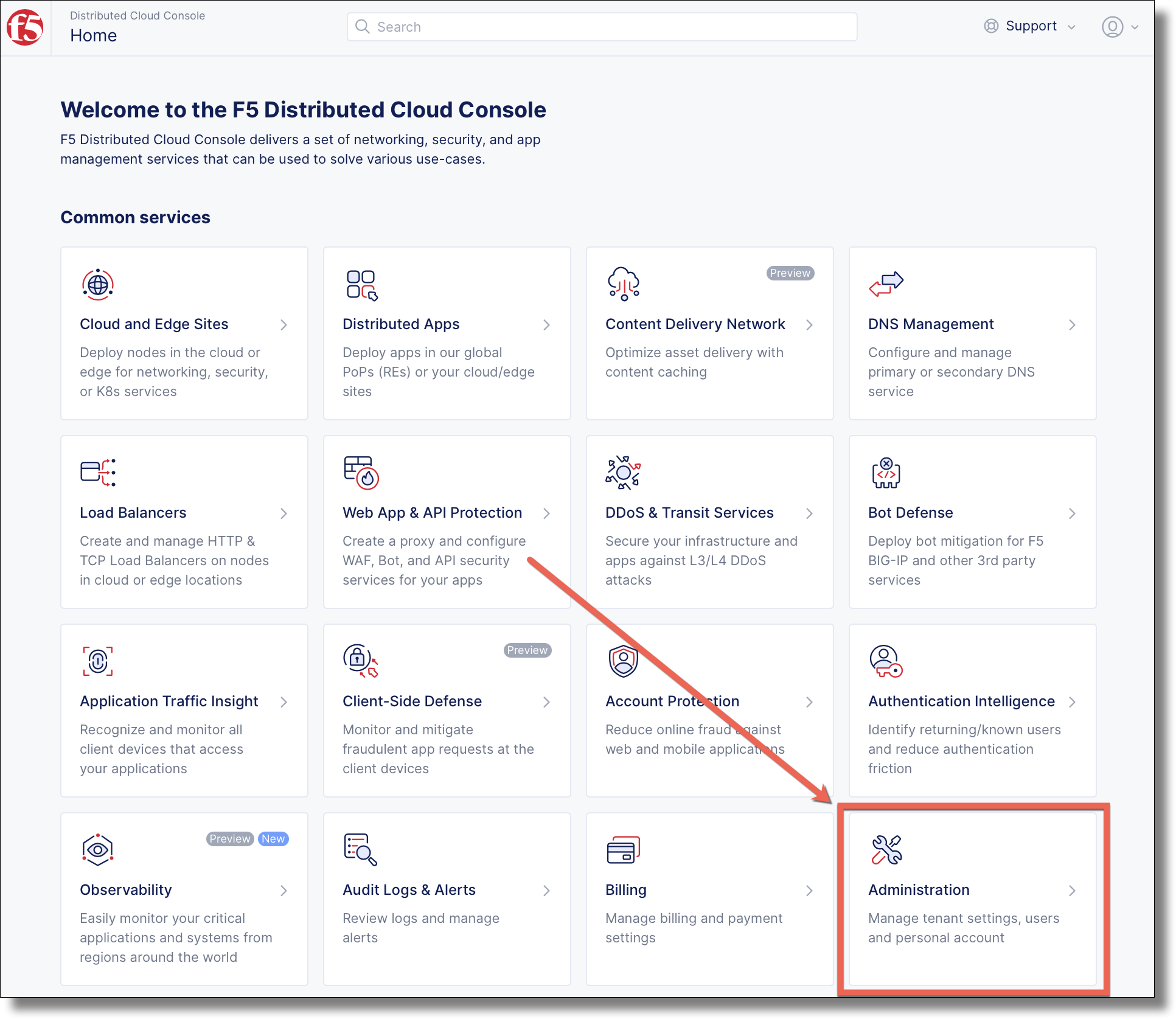The width and height of the screenshot is (1176, 1019).
Task: Open the Support menu
Action: click(x=1031, y=26)
